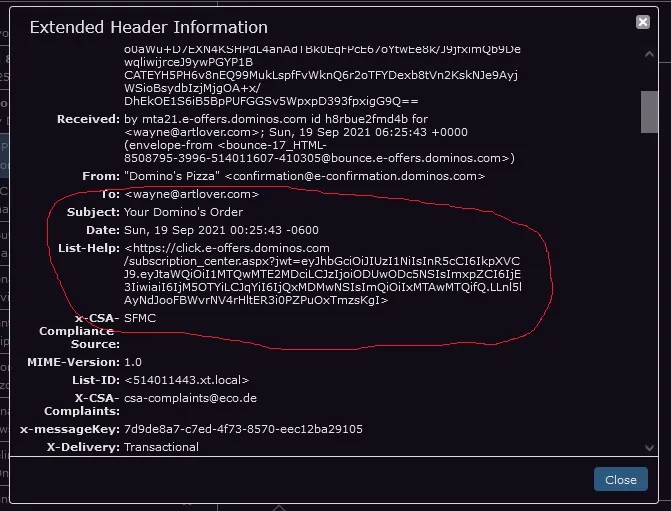
Task: Click the scrollbar down arrow
Action: coord(649,448)
